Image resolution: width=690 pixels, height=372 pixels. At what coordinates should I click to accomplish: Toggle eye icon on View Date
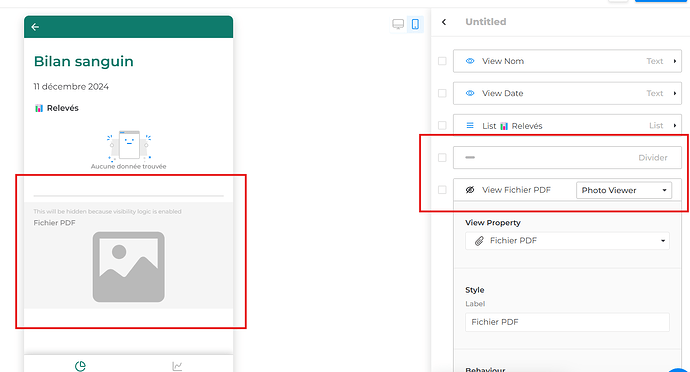click(x=470, y=93)
